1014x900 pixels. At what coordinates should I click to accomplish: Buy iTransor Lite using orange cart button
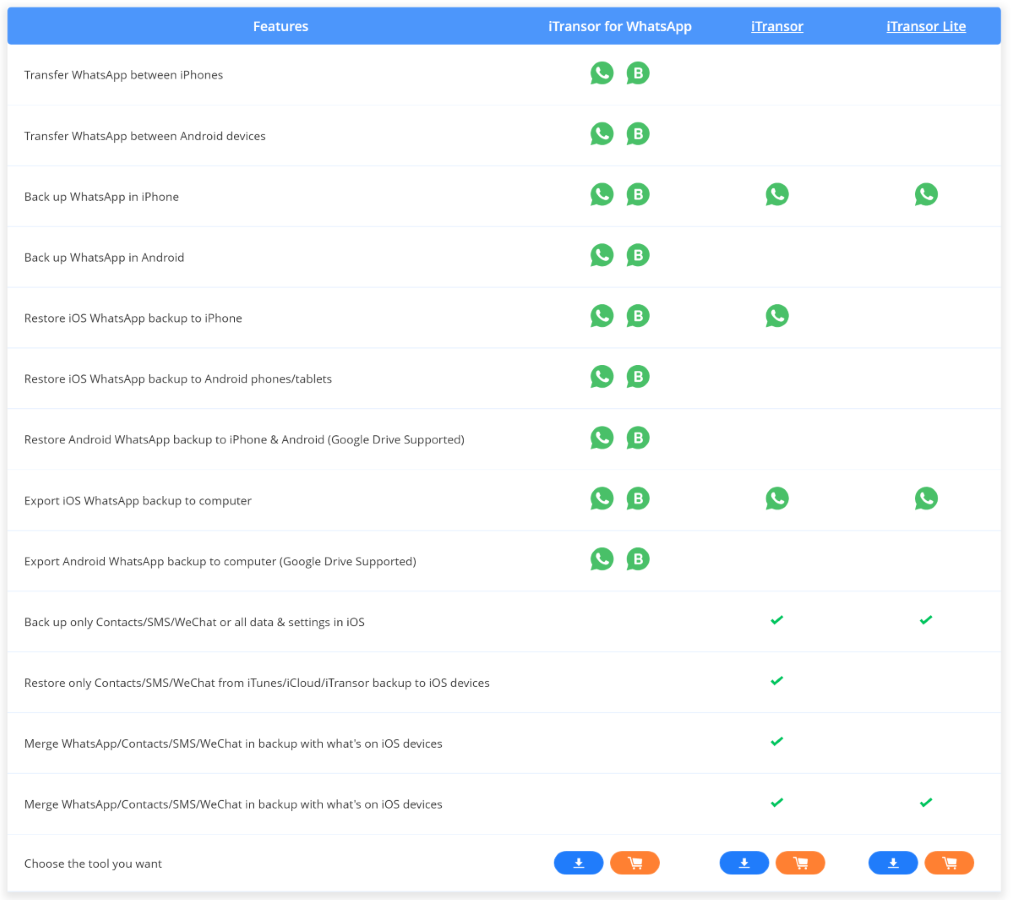click(x=949, y=863)
